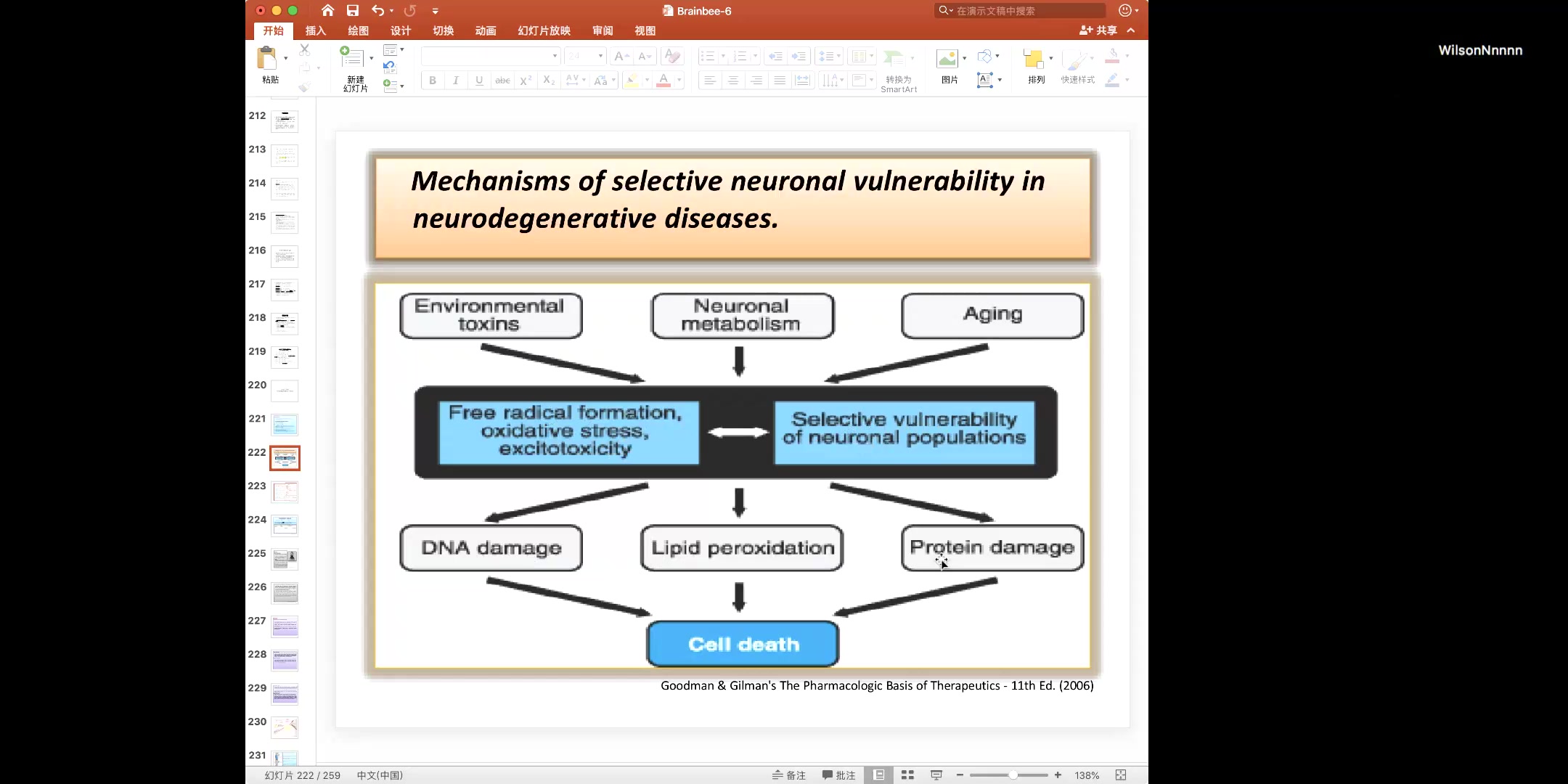Screen dimensions: 1568x784
Task: Open the Slide Show tab
Action: [544, 30]
